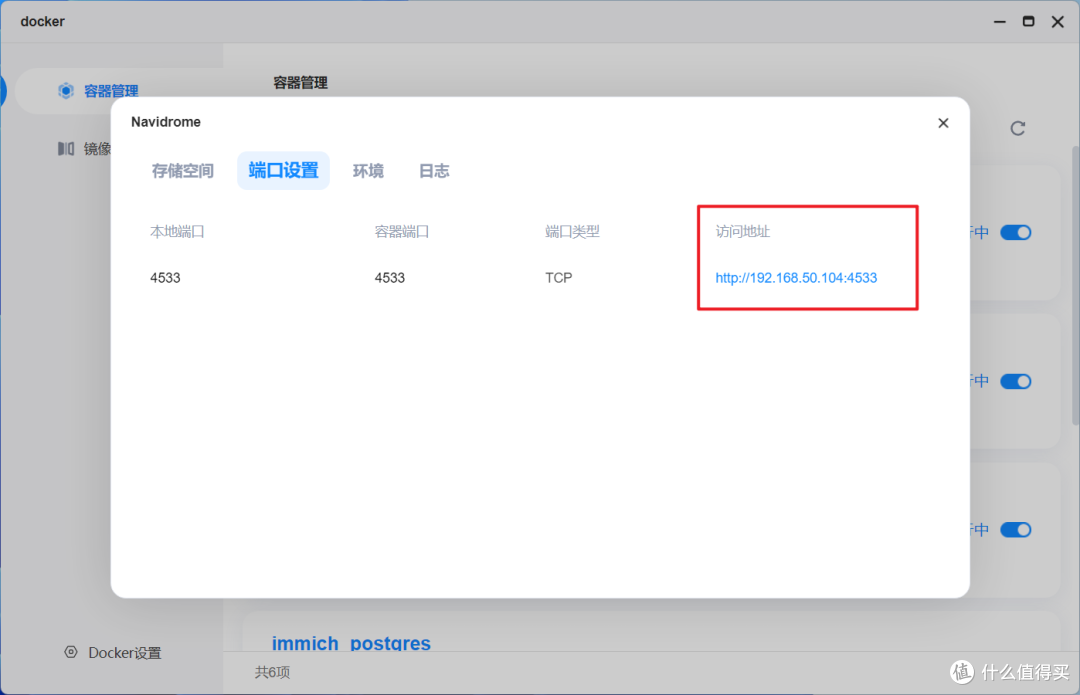Click the 端口类型 column header
The height and width of the screenshot is (695, 1080).
(x=572, y=231)
